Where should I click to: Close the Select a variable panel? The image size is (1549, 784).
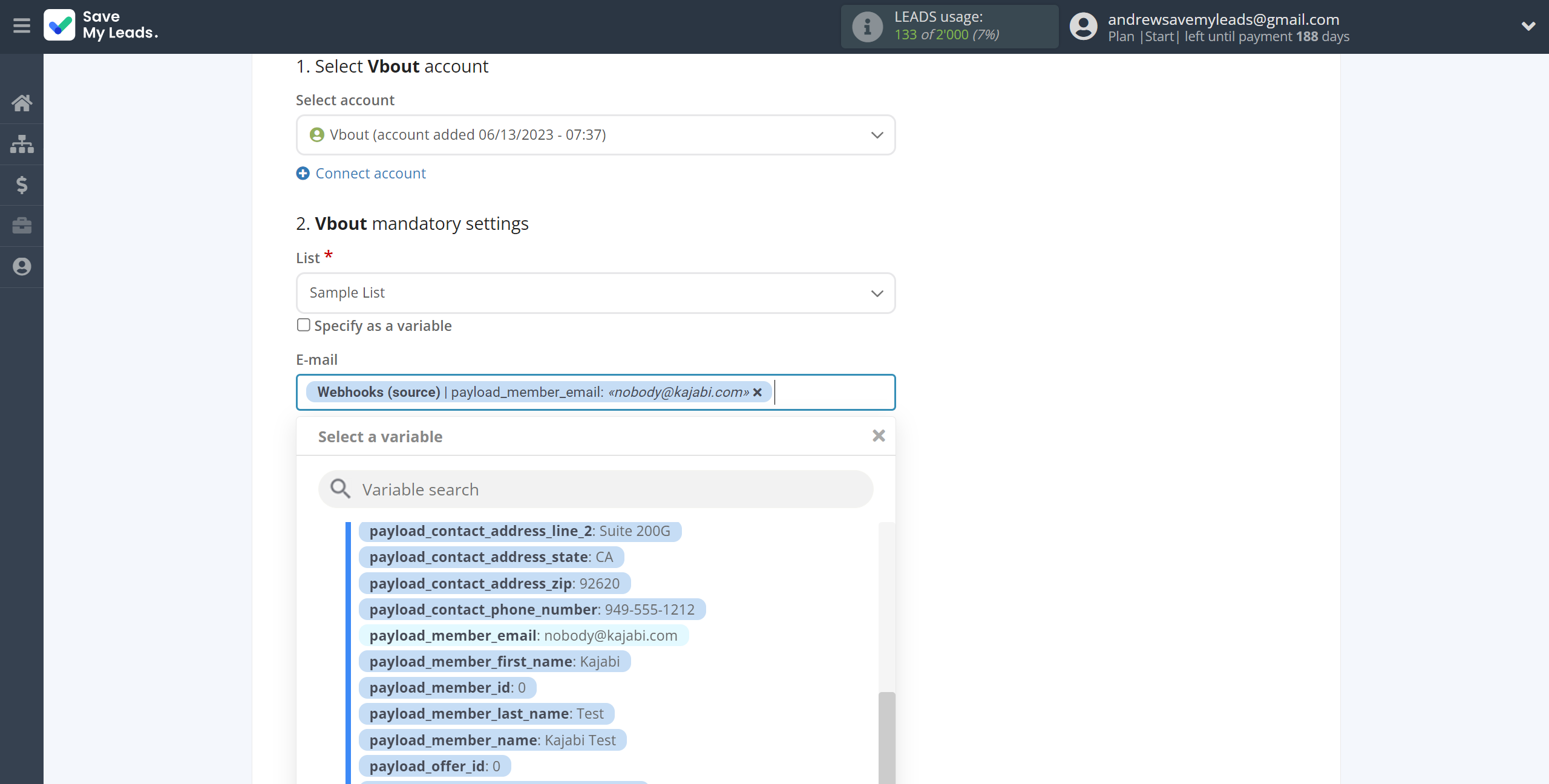coord(879,436)
